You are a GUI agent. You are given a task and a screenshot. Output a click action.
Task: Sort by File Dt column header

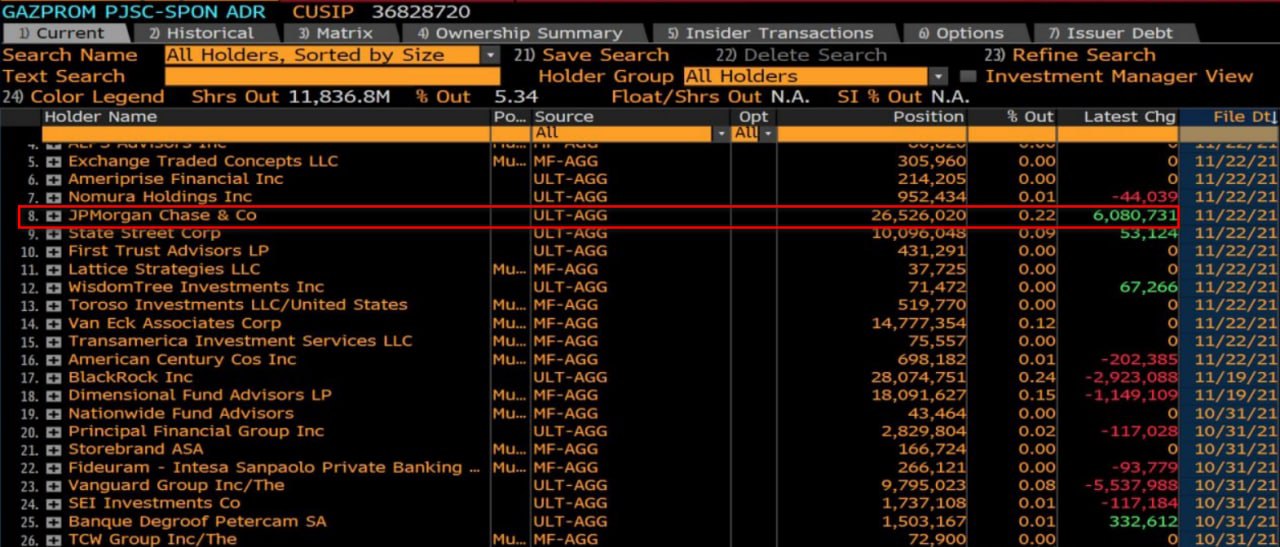tap(1245, 117)
